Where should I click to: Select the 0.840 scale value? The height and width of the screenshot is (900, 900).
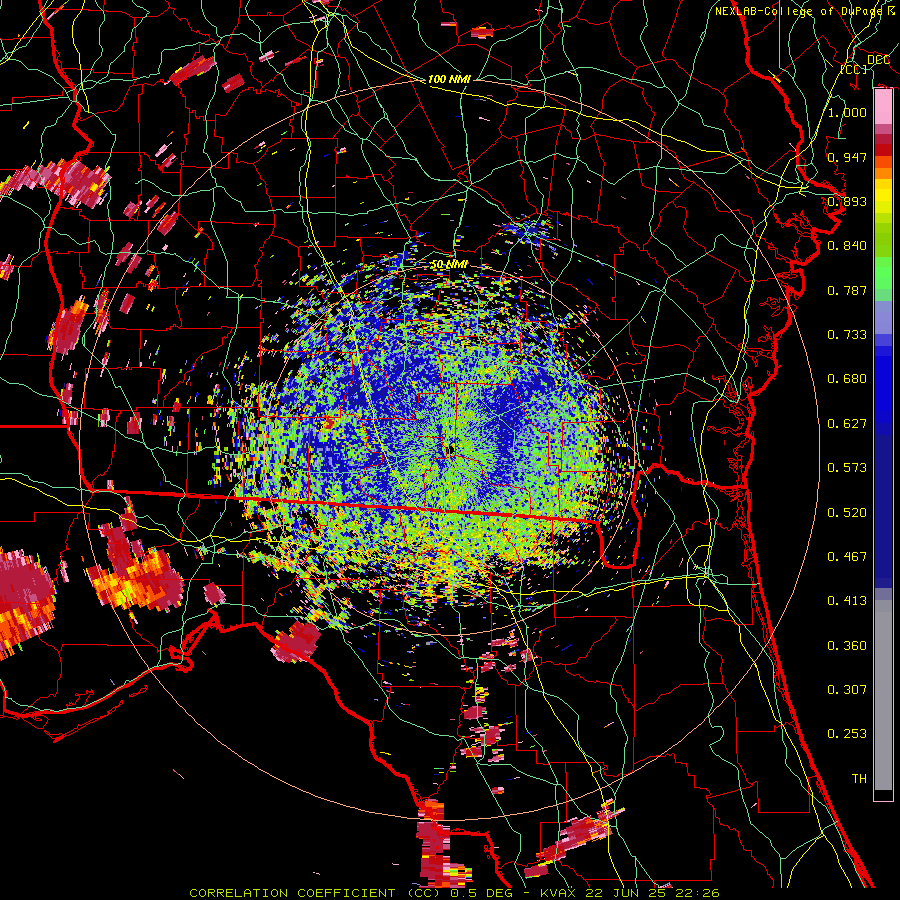(847, 246)
